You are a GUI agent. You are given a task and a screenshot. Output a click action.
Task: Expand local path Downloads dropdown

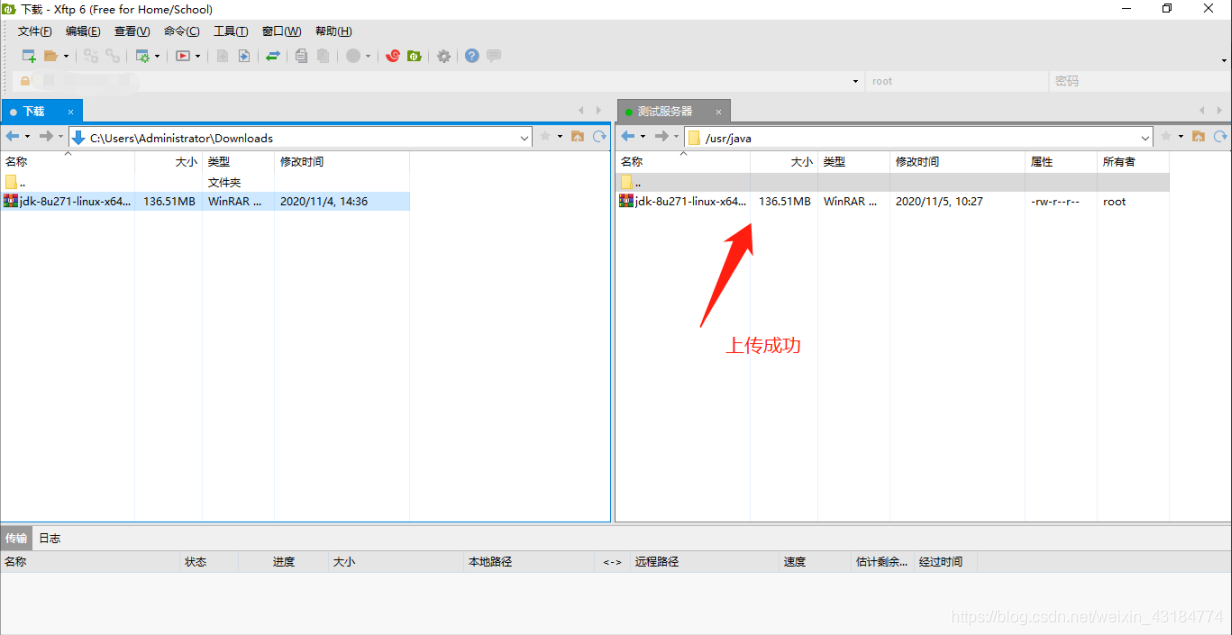tap(524, 138)
